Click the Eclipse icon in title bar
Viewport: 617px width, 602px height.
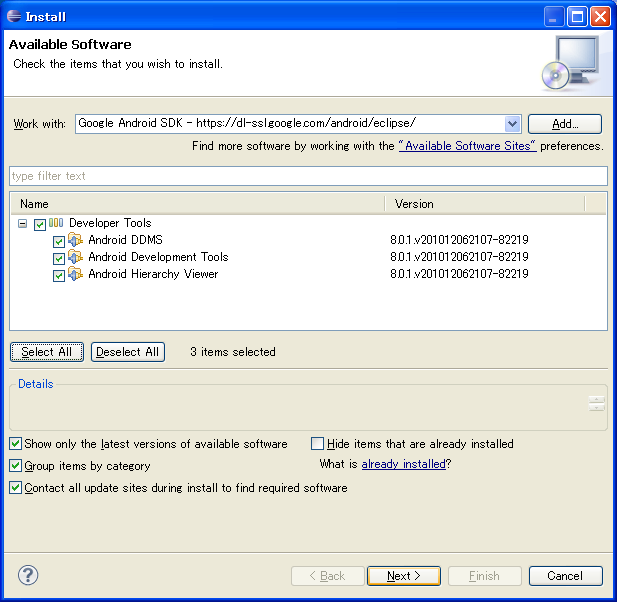click(14, 16)
